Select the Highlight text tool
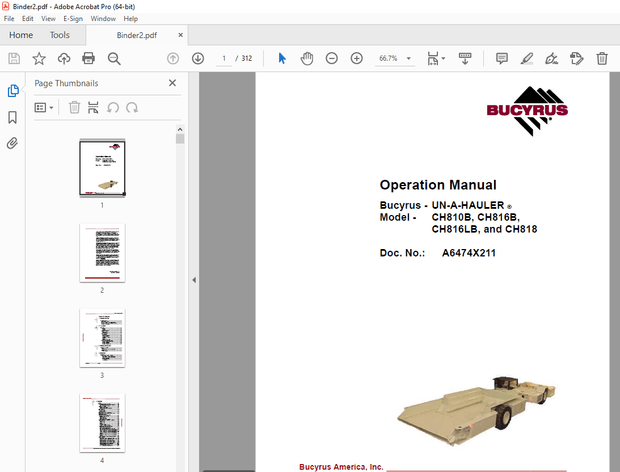 pos(527,59)
